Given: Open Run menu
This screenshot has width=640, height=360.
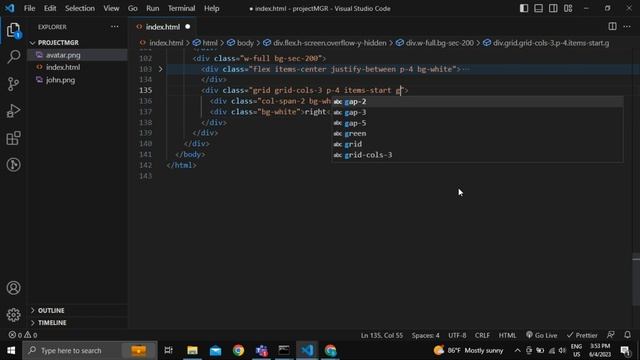Looking at the screenshot, I should [152, 8].
